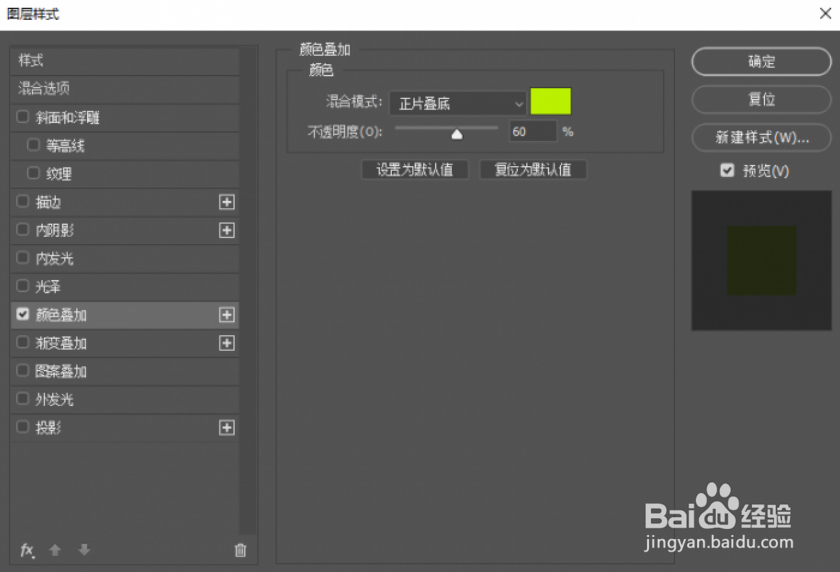Toggle the 预览(V) checkbox
This screenshot has width=840, height=572.
pos(727,170)
